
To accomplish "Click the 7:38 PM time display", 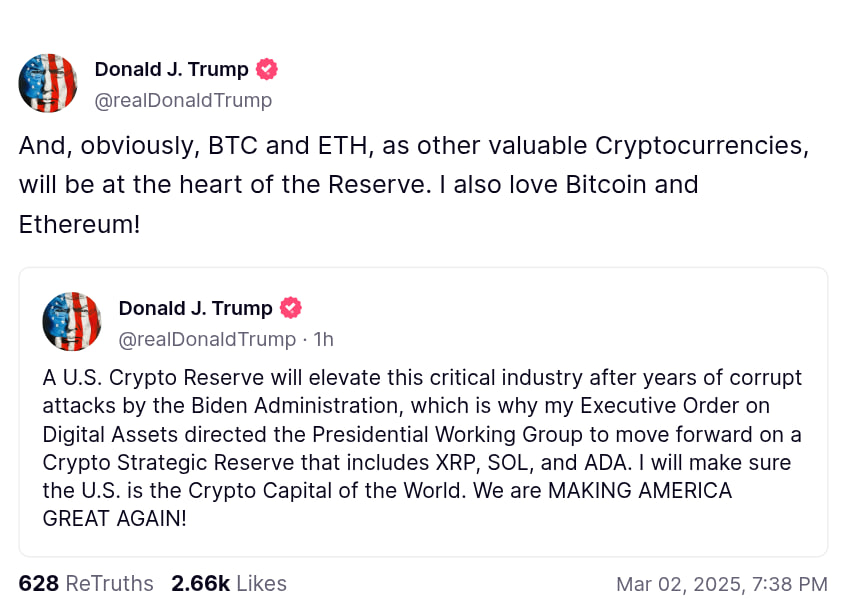I will coord(790,583).
